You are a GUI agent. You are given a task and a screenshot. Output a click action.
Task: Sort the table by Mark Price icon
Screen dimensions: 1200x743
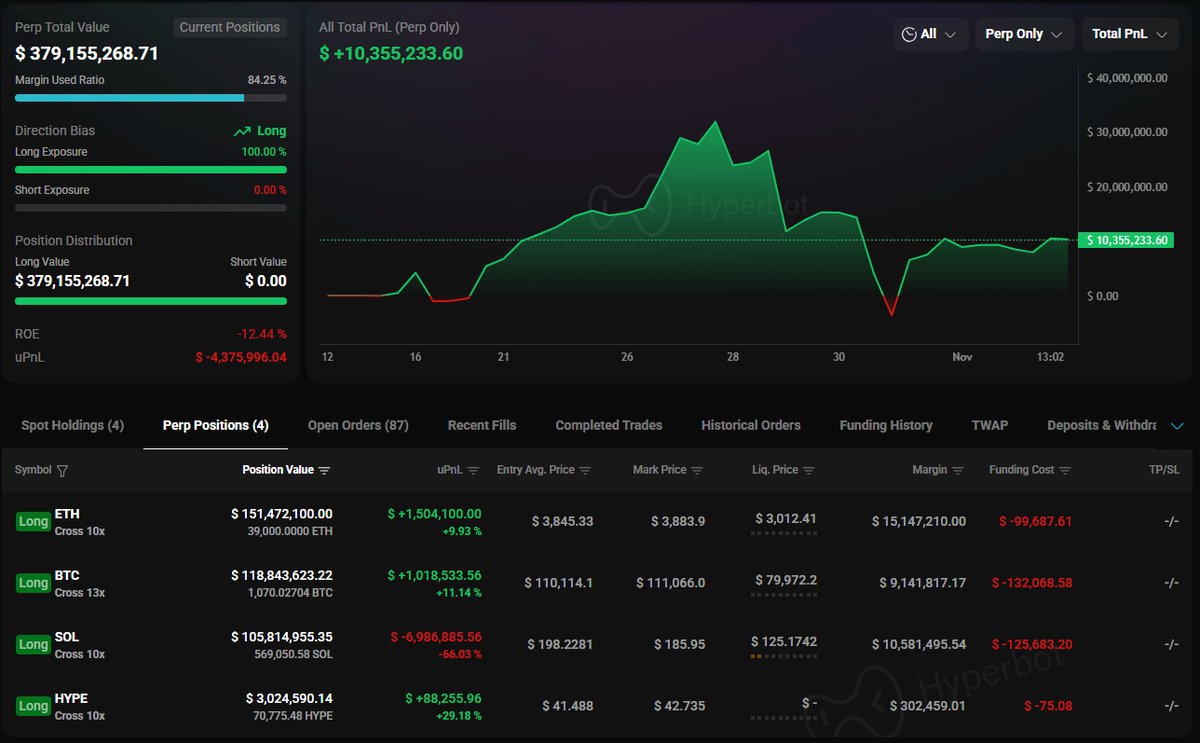click(x=697, y=471)
